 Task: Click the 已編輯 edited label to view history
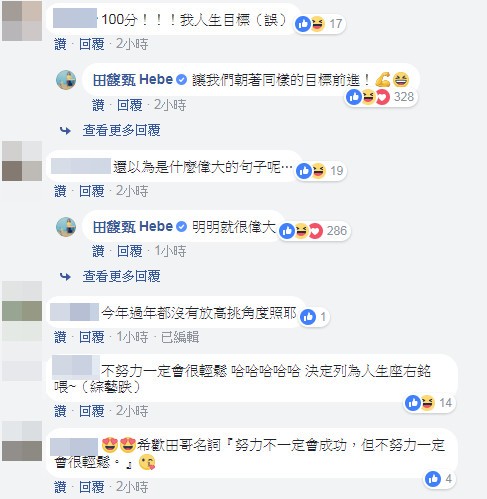pos(180,337)
